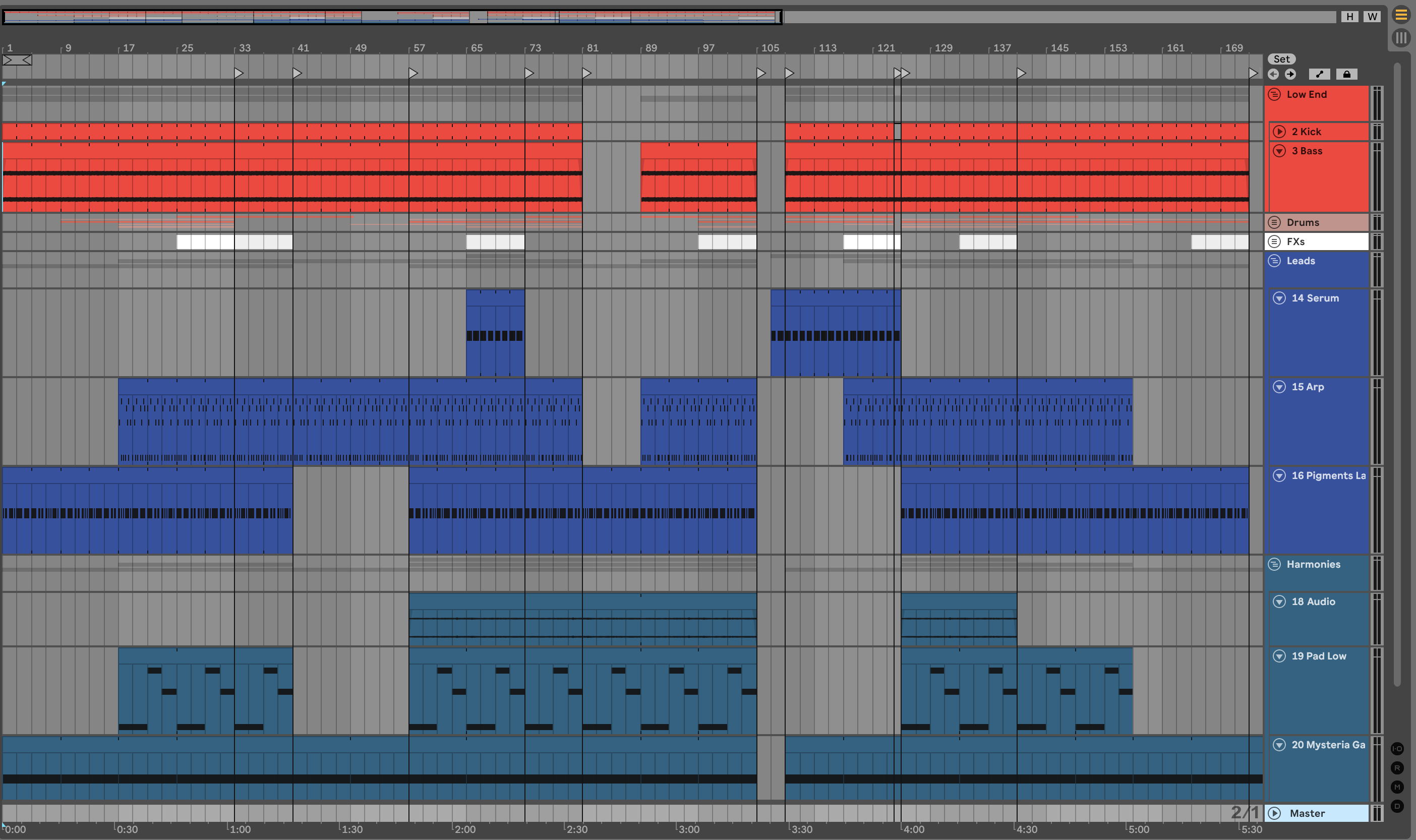Collapse the 3 Bass track
This screenshot has height=840, width=1416.
(1279, 151)
